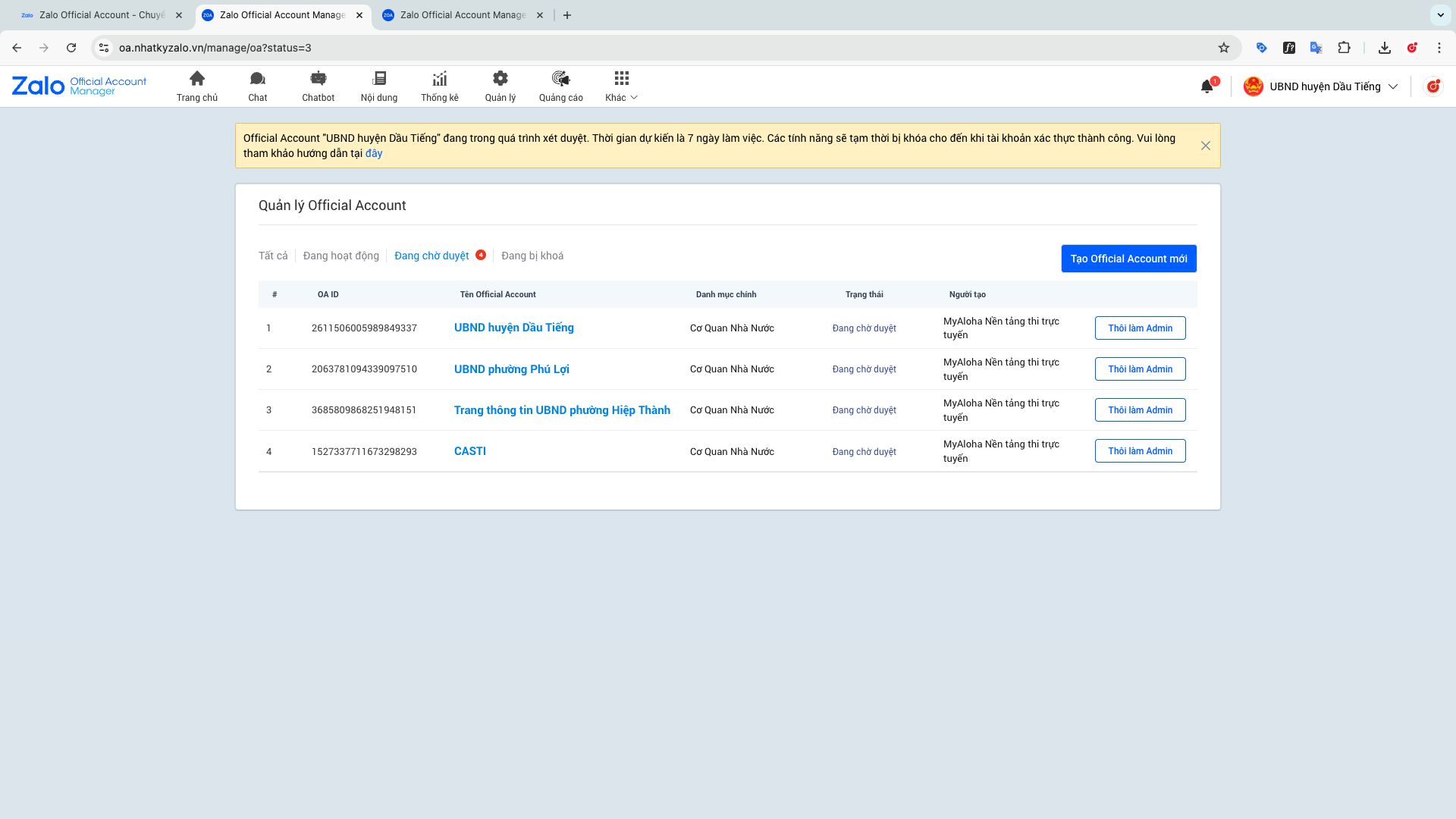Open Chrome tab search chevron
The image size is (1456, 819).
(x=1440, y=15)
